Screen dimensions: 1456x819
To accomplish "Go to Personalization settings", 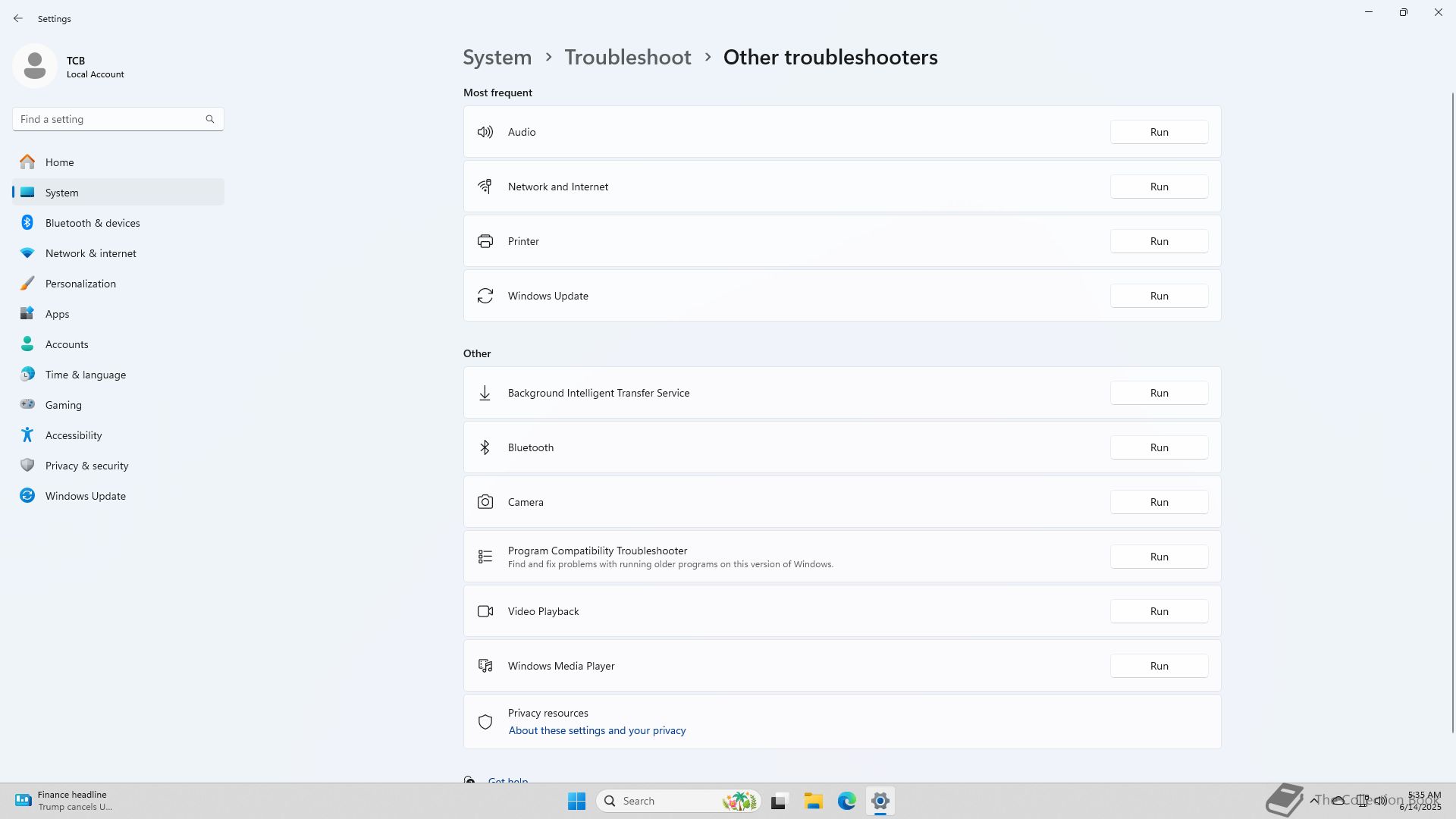I will point(80,284).
